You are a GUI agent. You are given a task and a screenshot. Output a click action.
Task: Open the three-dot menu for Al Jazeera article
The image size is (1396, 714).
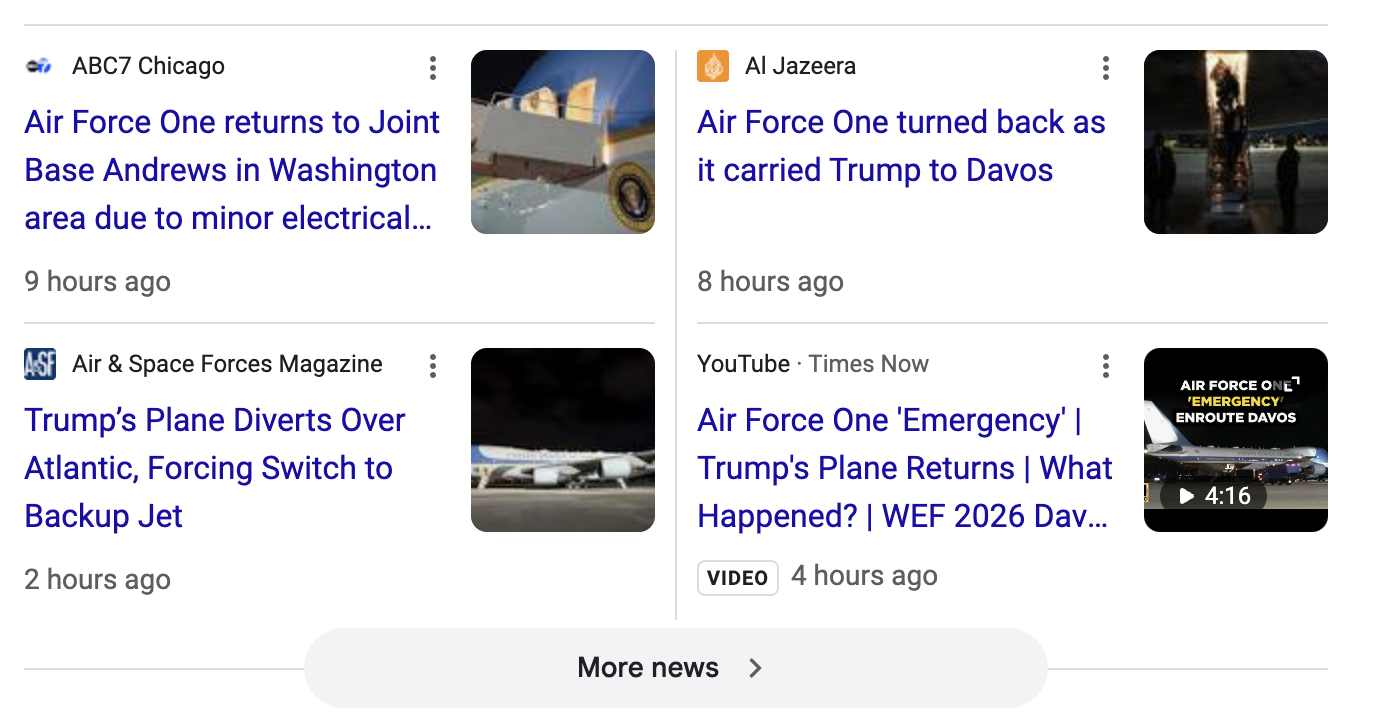[1105, 68]
